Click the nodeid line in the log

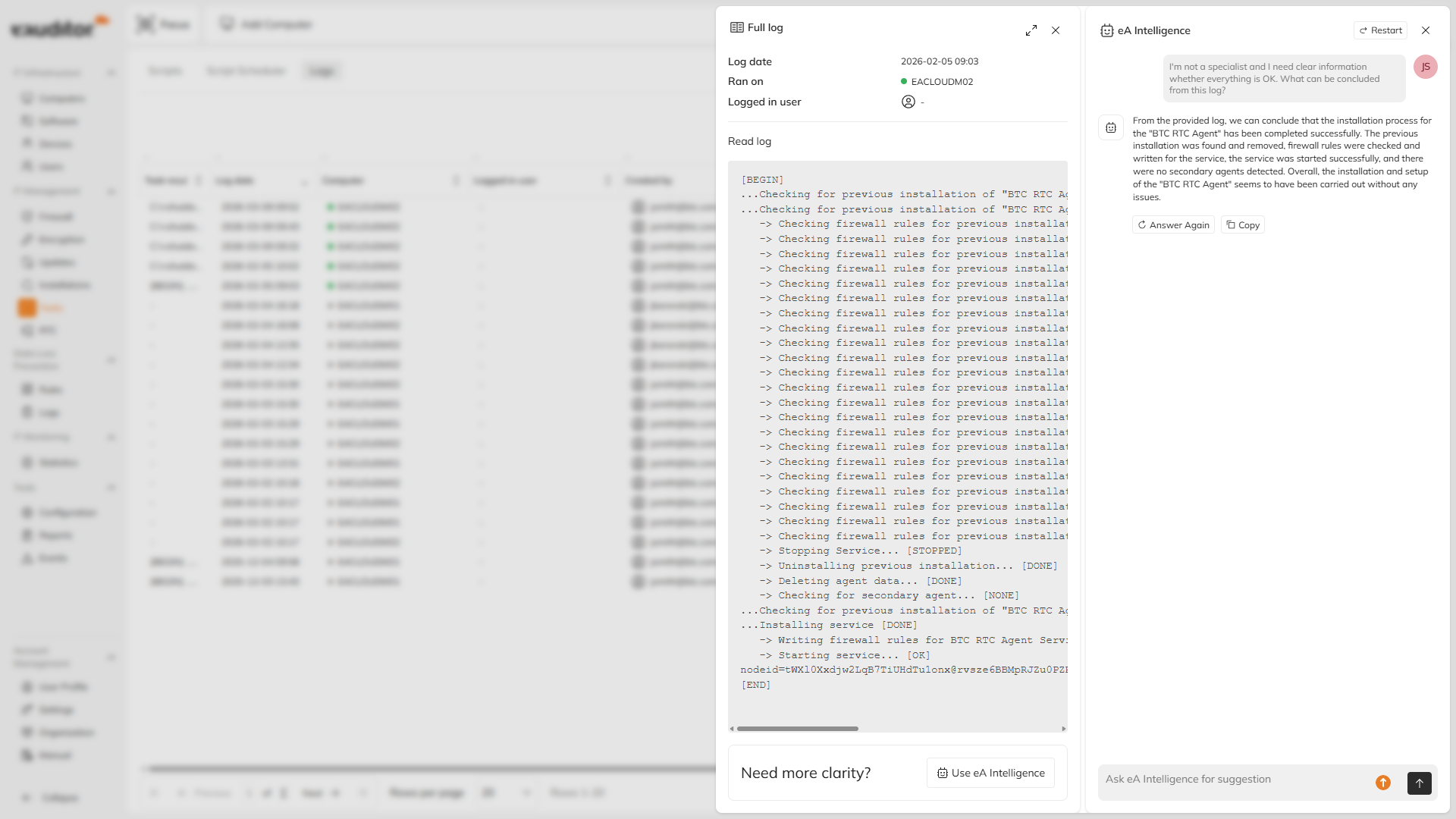[x=902, y=670]
